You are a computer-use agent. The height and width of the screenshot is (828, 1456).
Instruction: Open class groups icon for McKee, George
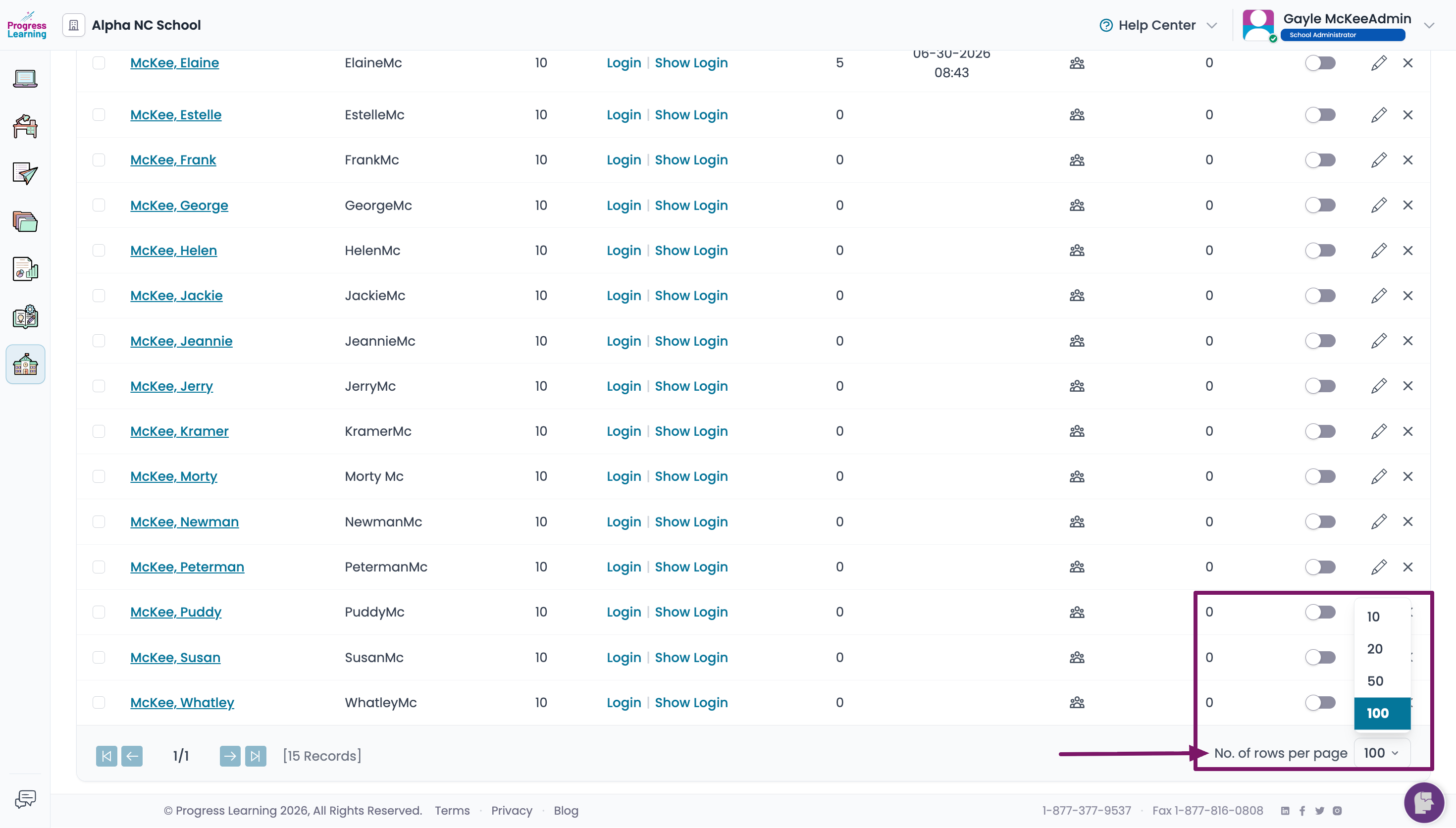point(1077,206)
